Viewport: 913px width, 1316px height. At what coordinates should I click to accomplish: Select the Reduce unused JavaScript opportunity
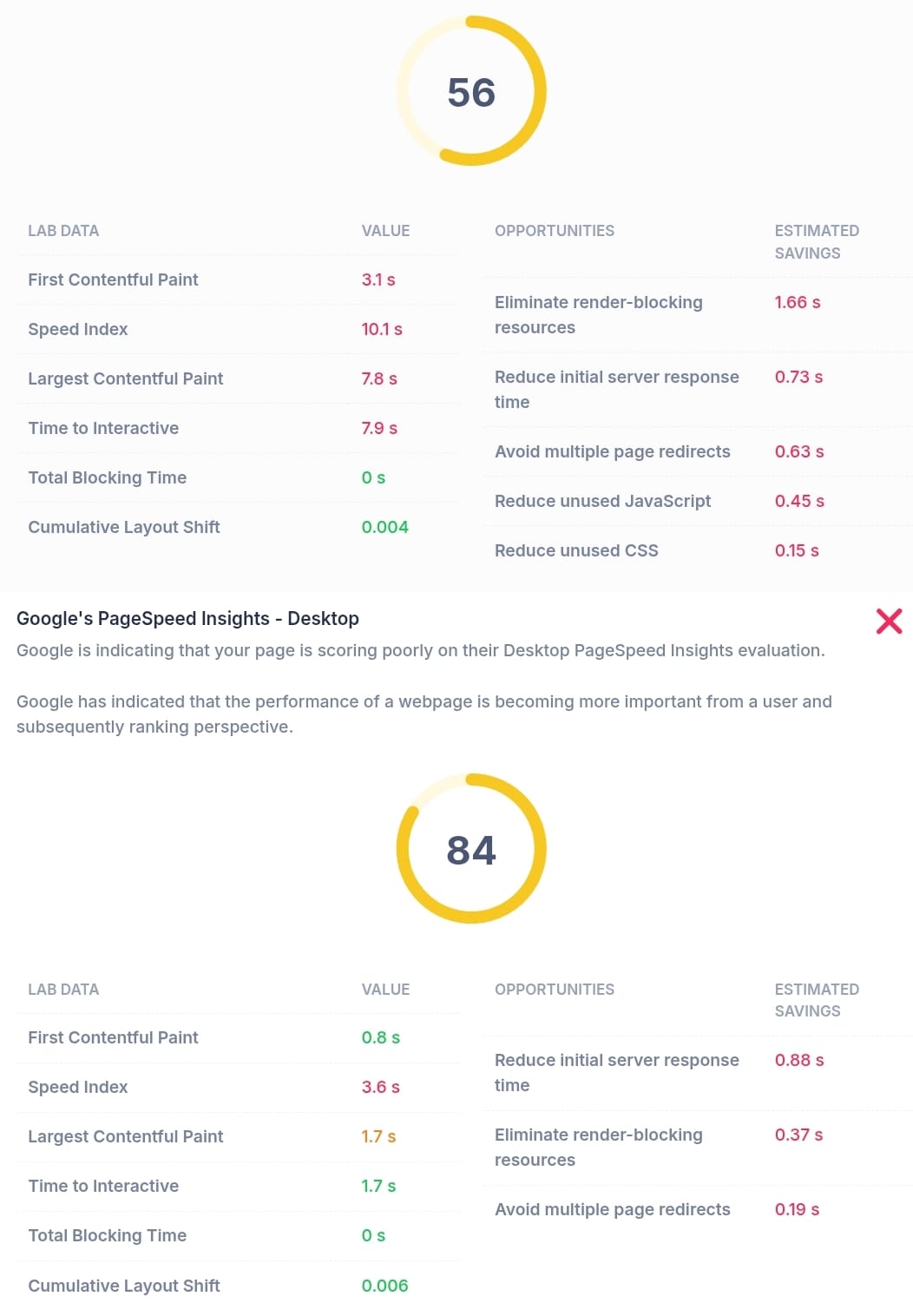point(602,501)
